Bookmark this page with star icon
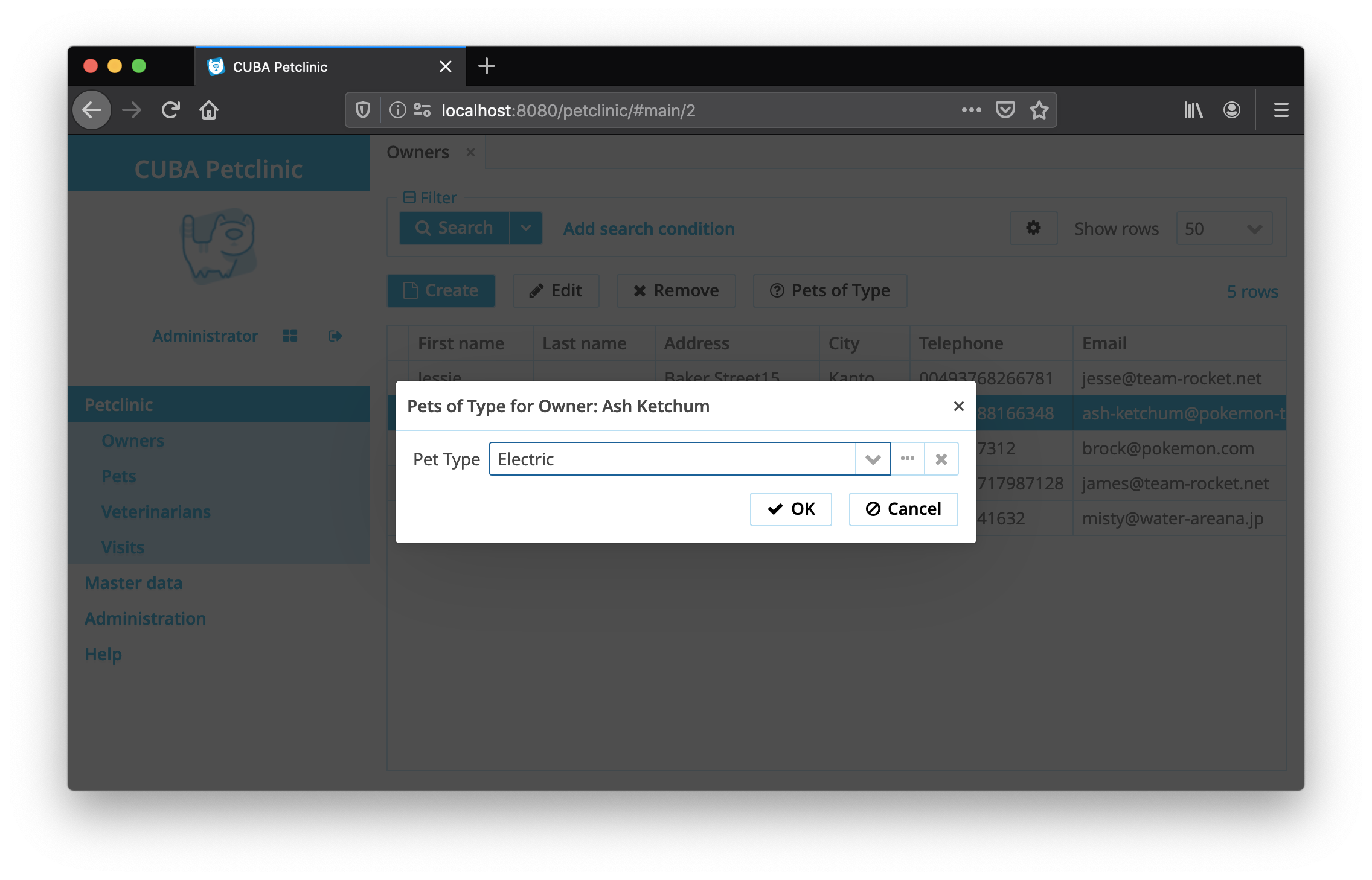Screen dimensions: 1372x880 [x=1039, y=110]
